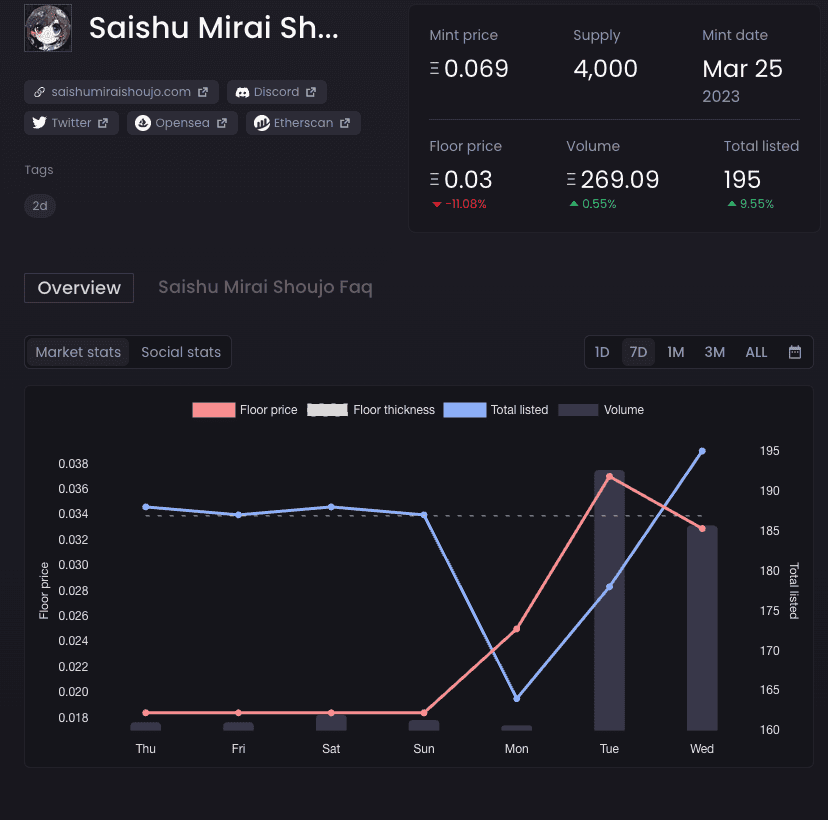Click the 2d tag chip
This screenshot has width=828, height=820.
coord(40,205)
